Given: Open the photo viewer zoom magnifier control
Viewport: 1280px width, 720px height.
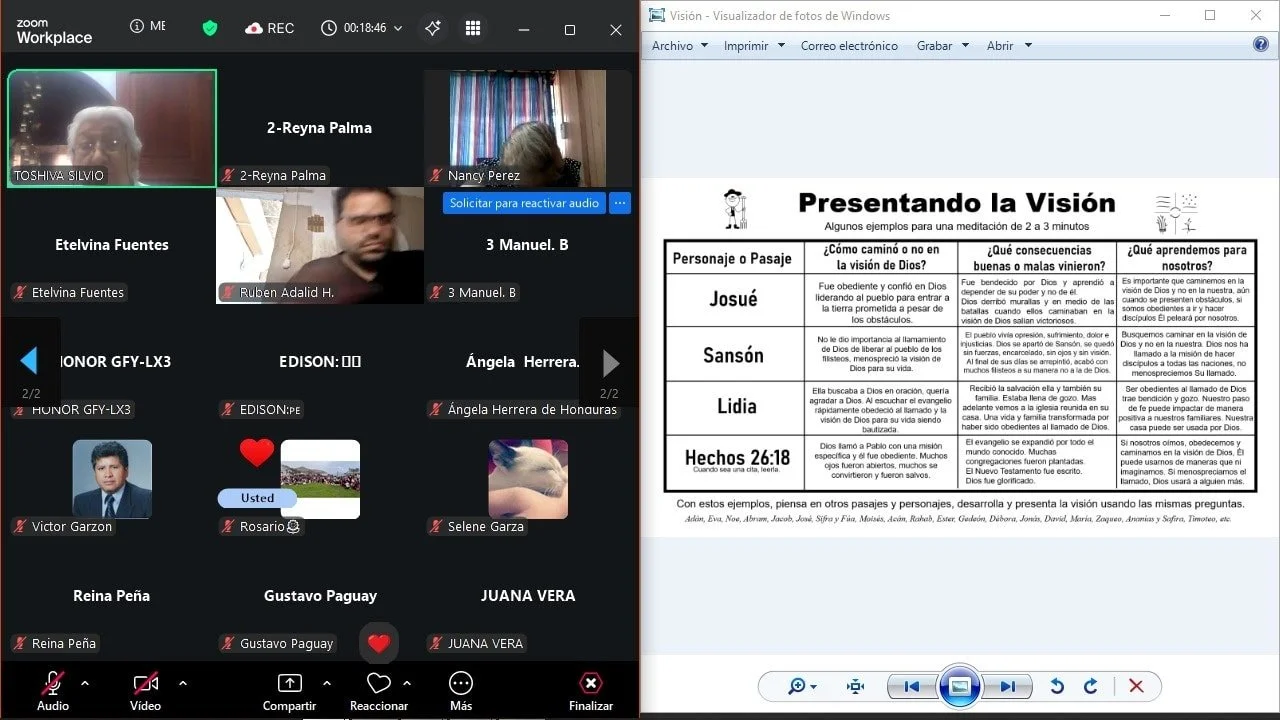Looking at the screenshot, I should tap(802, 686).
